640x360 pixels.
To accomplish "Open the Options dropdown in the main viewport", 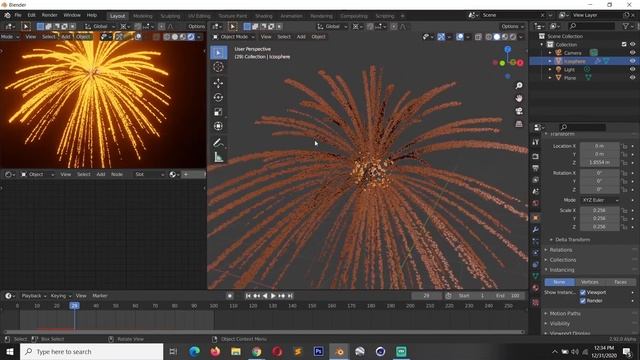I will coord(513,27).
